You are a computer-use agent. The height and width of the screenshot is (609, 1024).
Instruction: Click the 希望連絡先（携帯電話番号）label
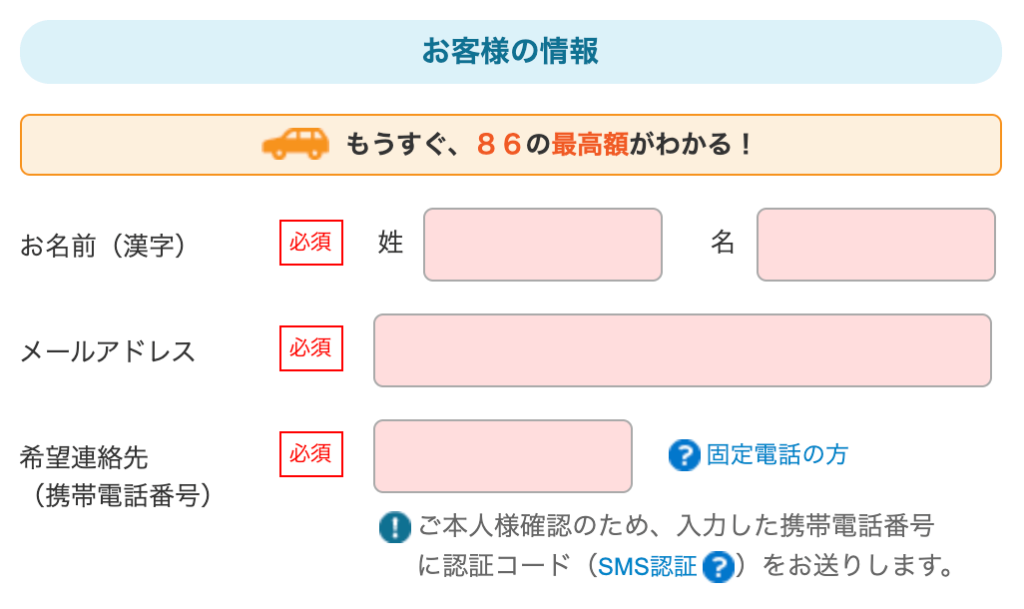click(x=115, y=476)
